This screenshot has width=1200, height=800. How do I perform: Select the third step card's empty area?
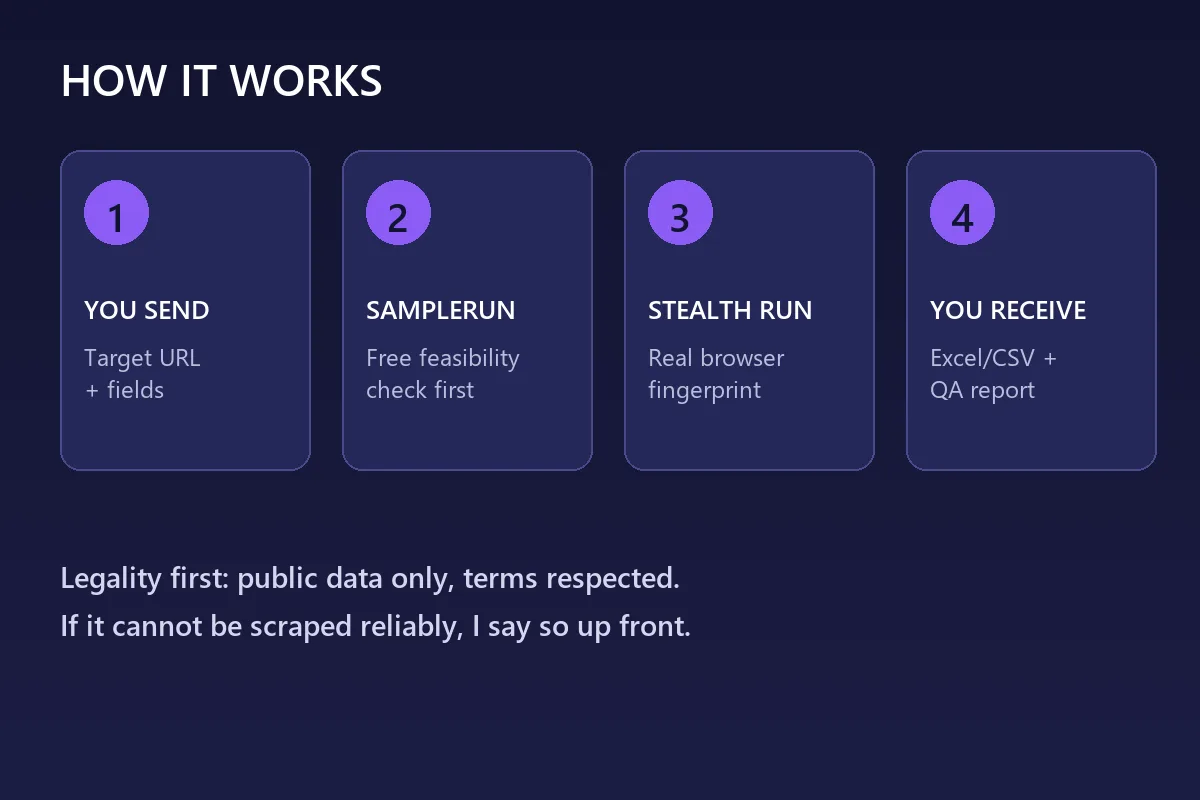[749, 437]
